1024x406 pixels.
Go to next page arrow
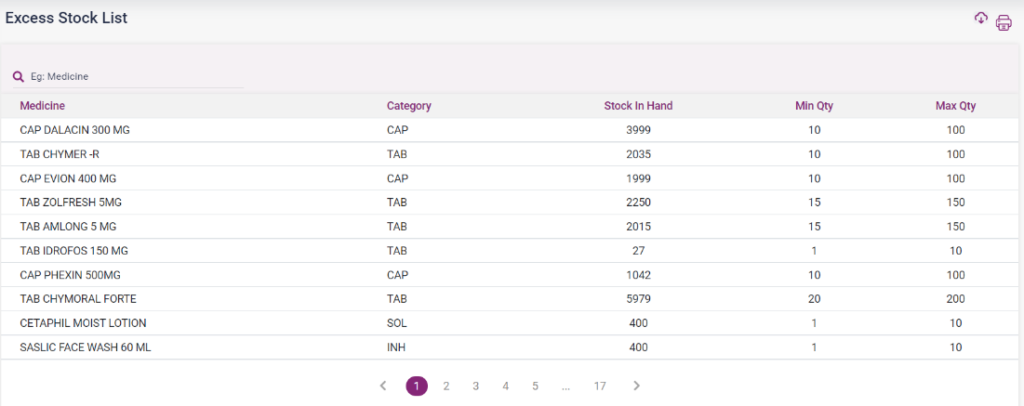point(637,386)
